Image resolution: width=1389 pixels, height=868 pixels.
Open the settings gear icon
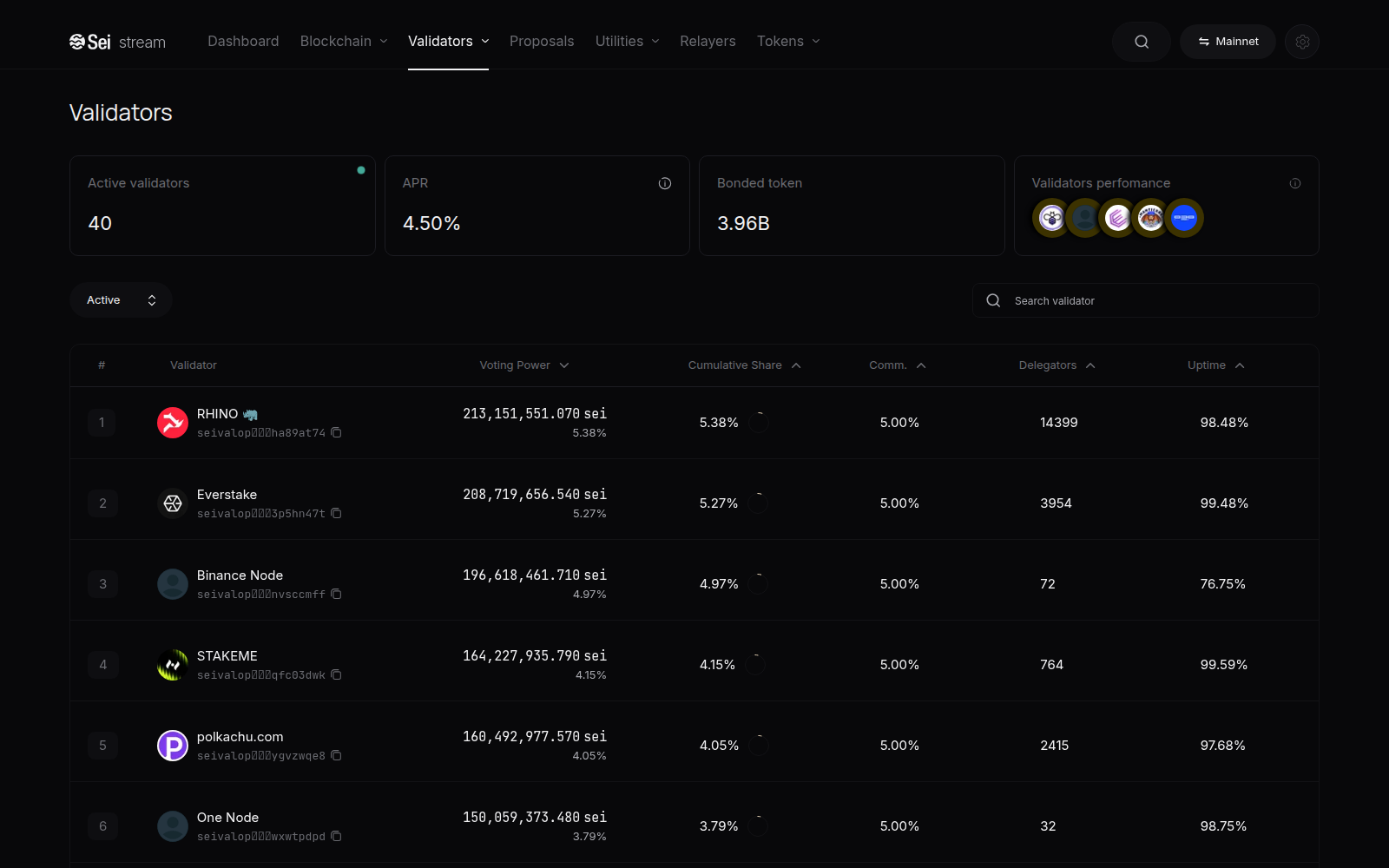tap(1302, 42)
